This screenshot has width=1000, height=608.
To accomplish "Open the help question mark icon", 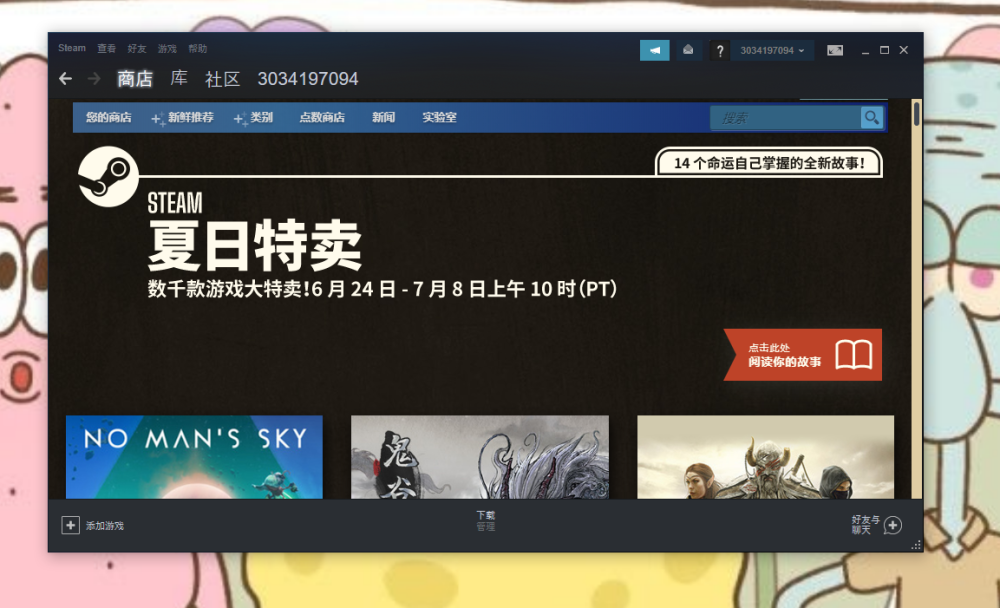I will pyautogui.click(x=719, y=50).
